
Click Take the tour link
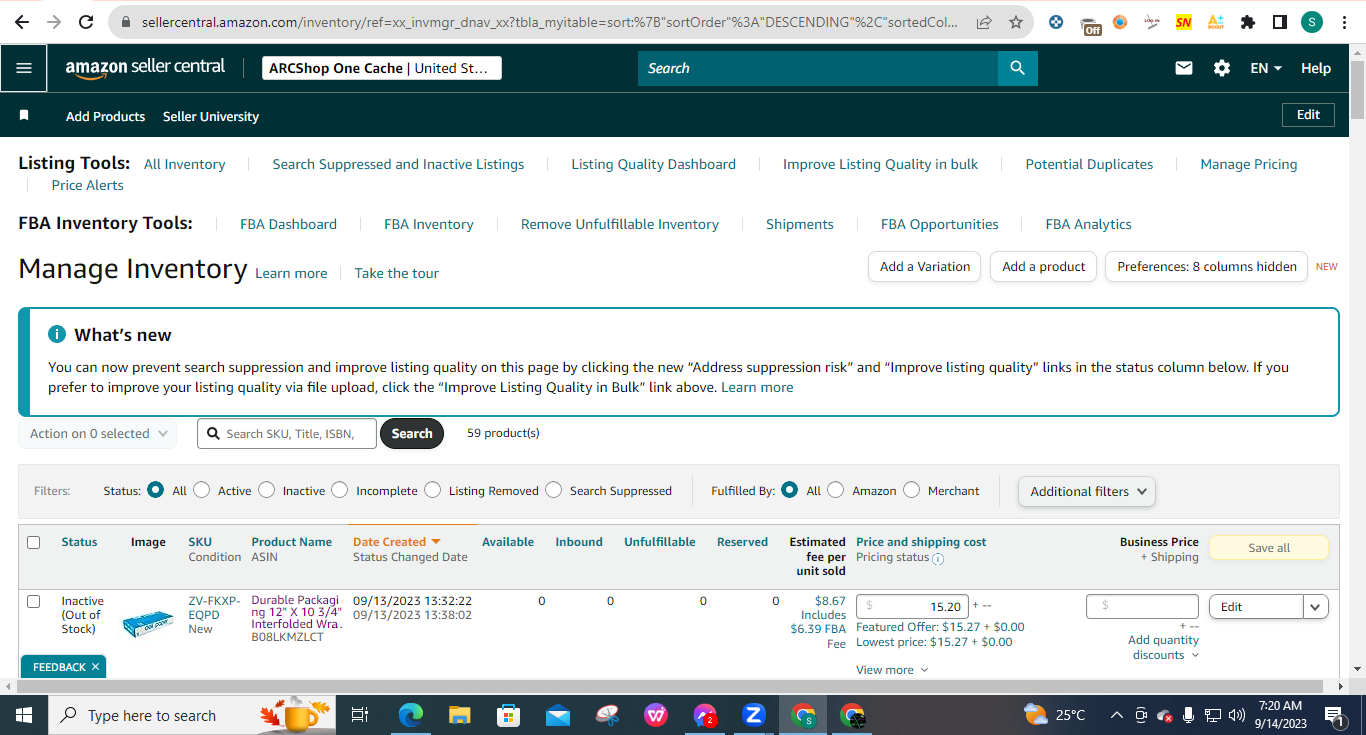pos(396,273)
